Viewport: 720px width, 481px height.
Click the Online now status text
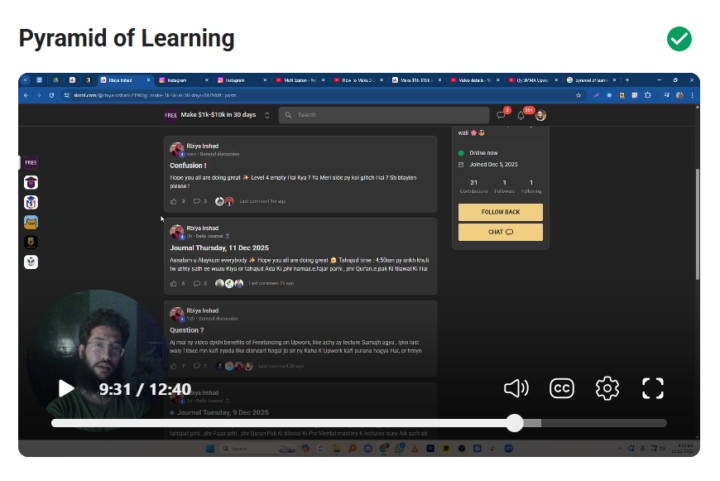tap(483, 153)
